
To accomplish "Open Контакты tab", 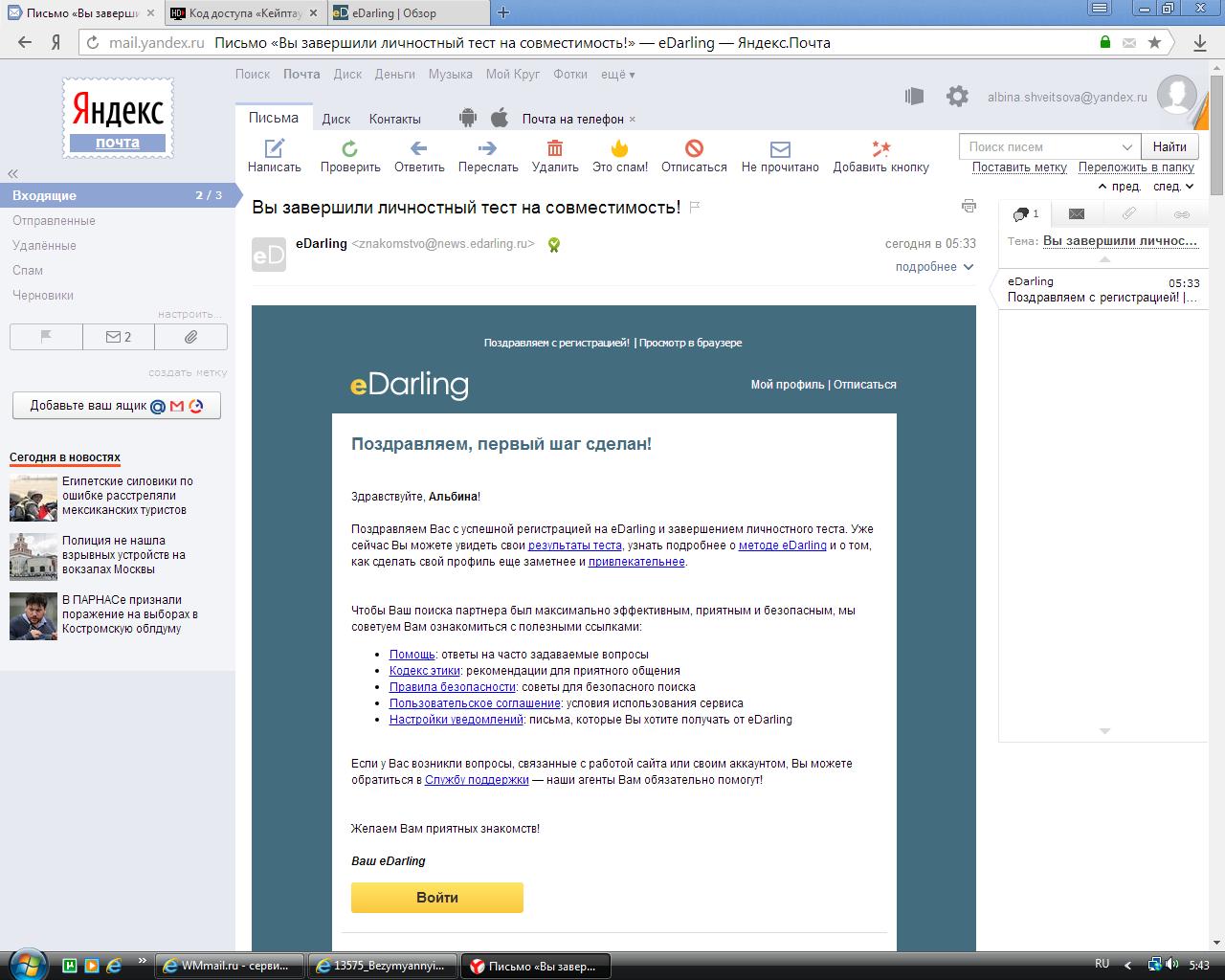I will click(x=394, y=119).
